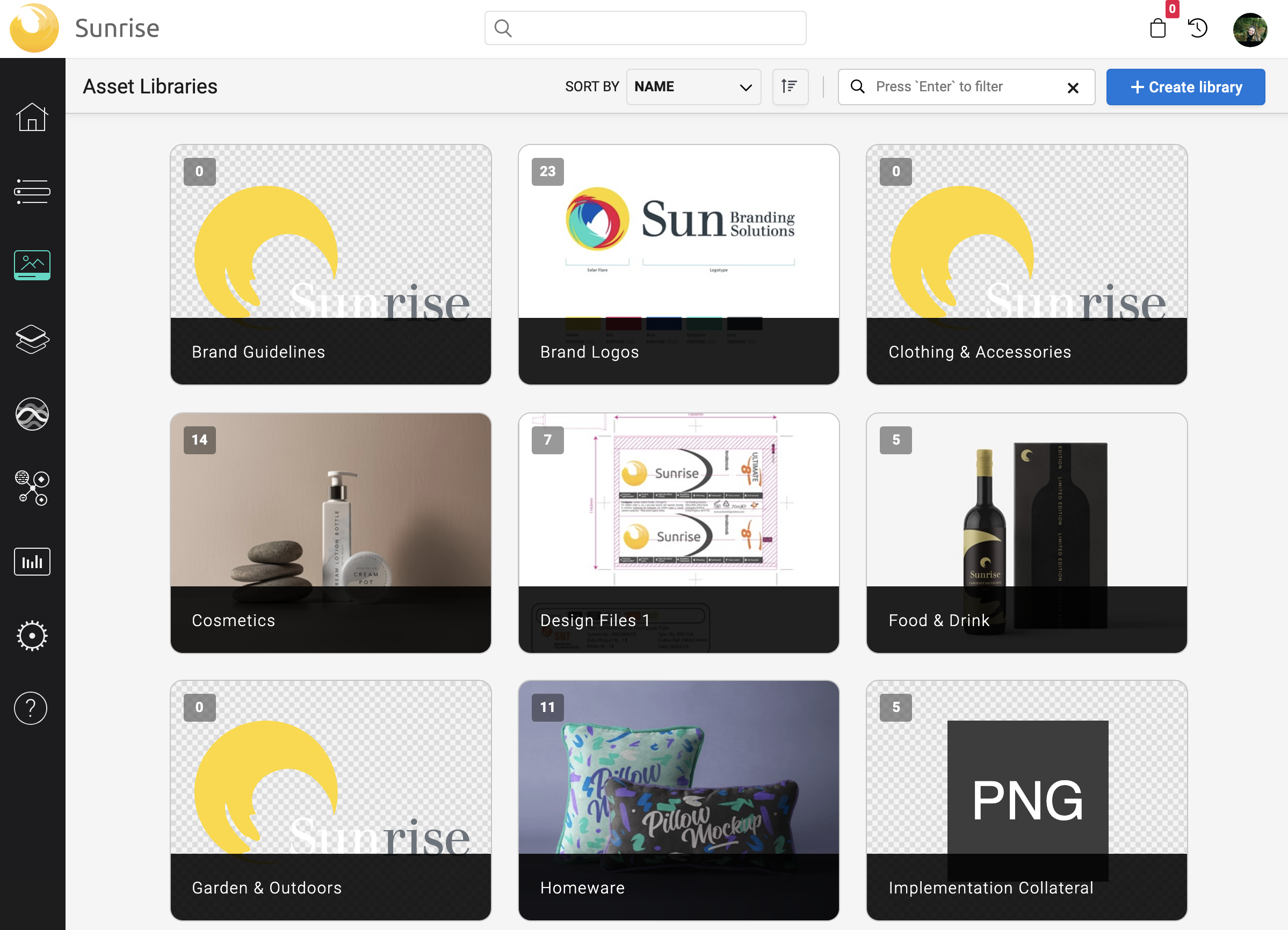Open the connected nodes workflow icon
The width and height of the screenshot is (1288, 930).
pyautogui.click(x=32, y=488)
